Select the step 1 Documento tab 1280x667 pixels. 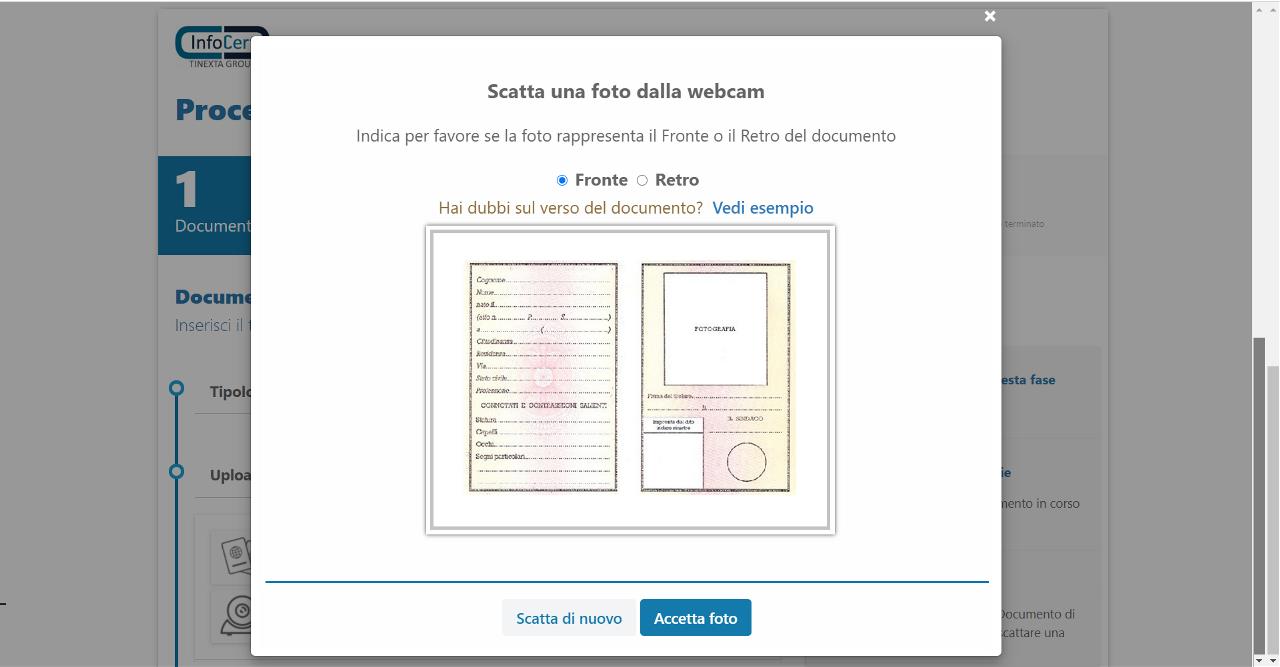205,205
